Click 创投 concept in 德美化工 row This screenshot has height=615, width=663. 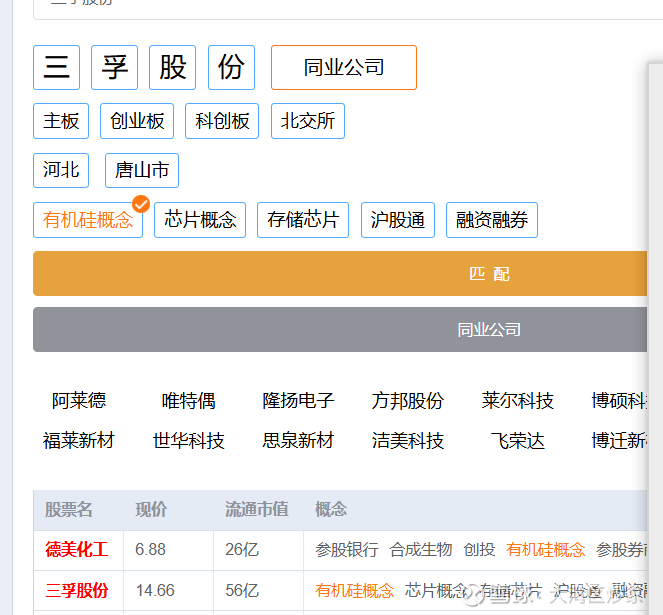(479, 549)
